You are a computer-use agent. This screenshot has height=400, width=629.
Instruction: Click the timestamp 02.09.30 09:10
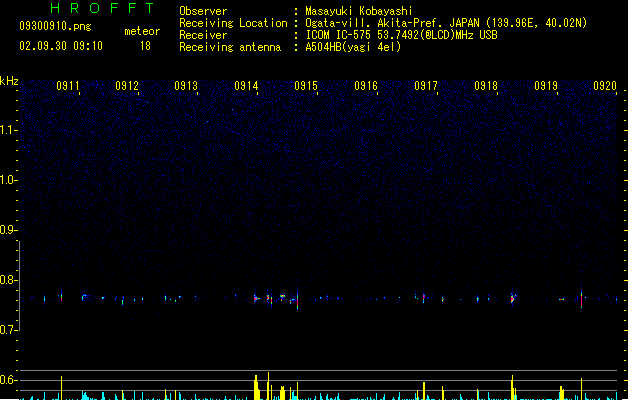tap(61, 46)
